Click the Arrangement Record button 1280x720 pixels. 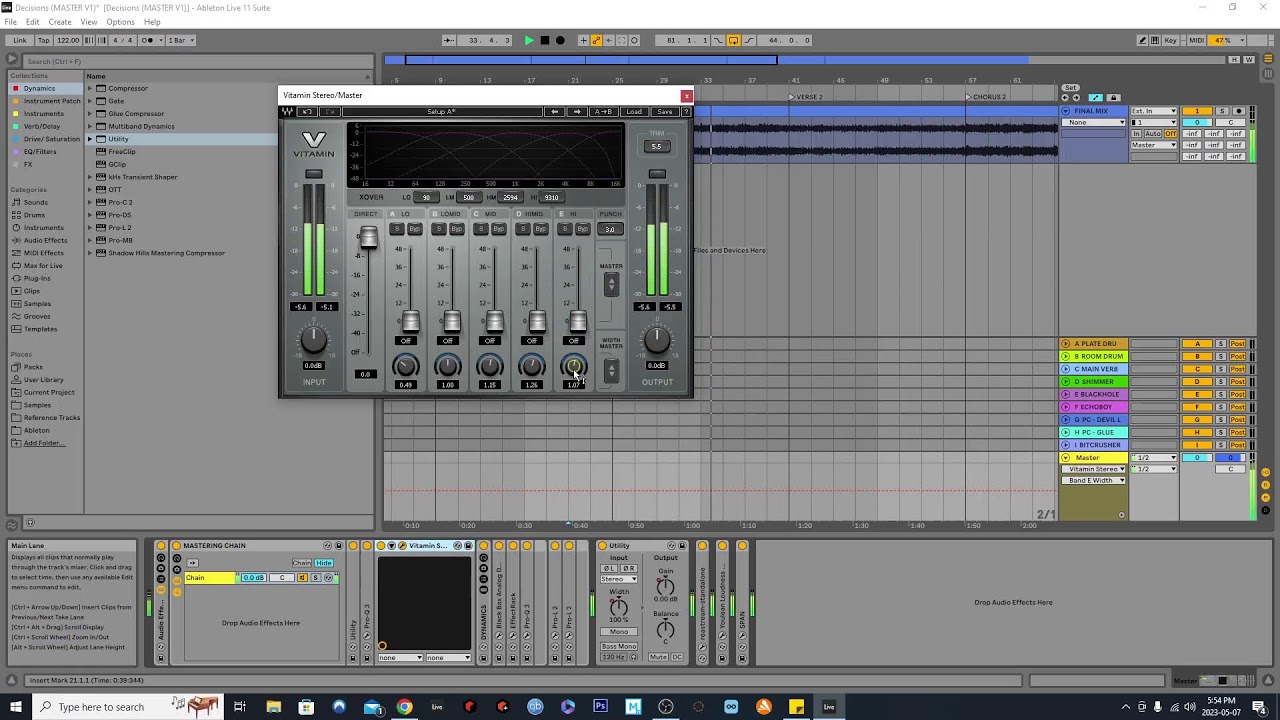click(560, 40)
